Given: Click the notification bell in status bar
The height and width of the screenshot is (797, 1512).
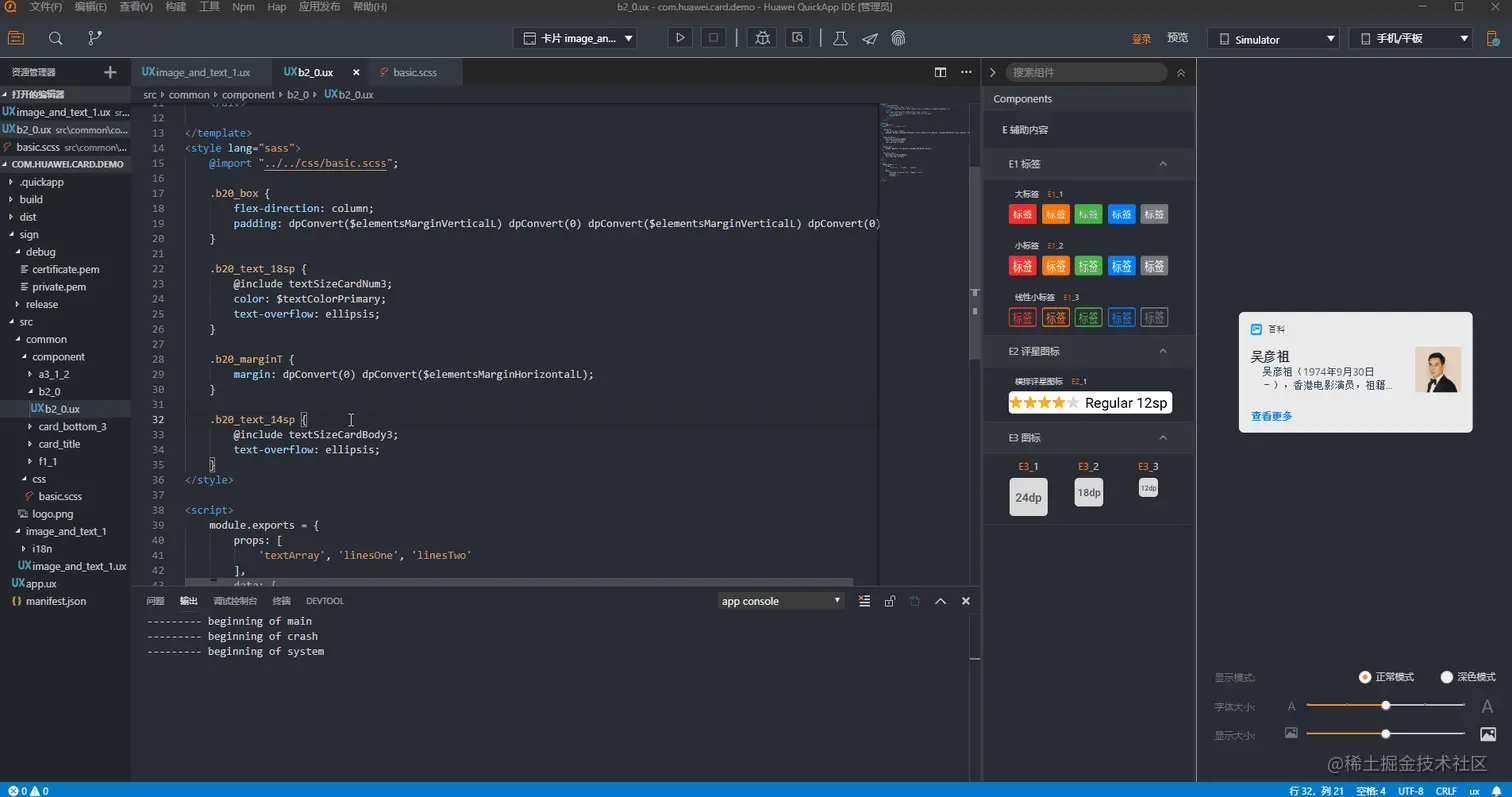Looking at the screenshot, I should [x=1496, y=790].
